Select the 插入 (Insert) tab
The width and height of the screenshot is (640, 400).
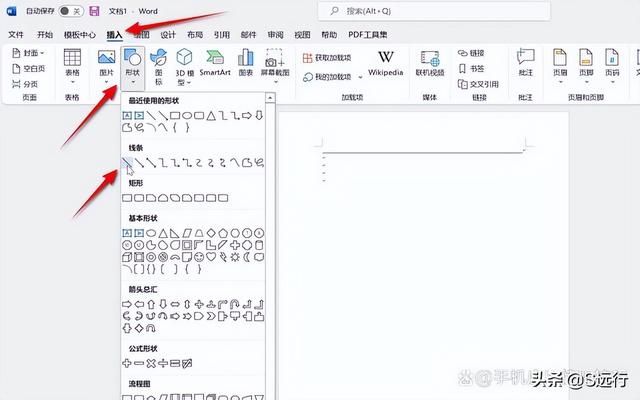point(114,35)
